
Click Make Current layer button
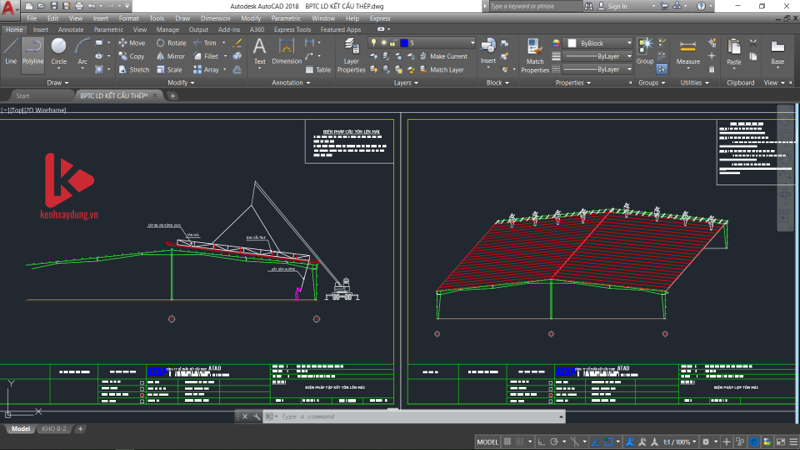coord(442,57)
